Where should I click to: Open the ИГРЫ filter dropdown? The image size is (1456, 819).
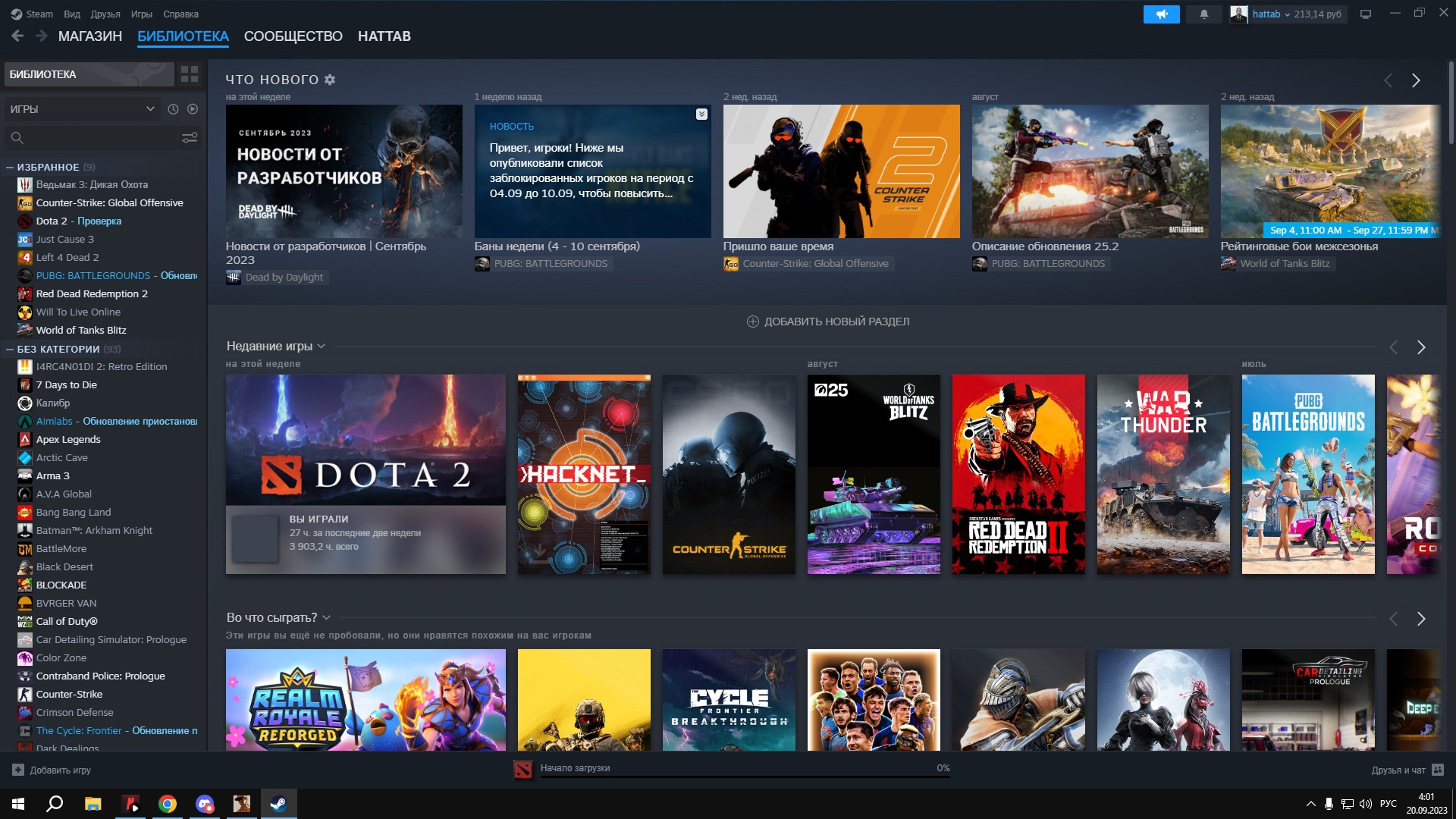[x=82, y=109]
